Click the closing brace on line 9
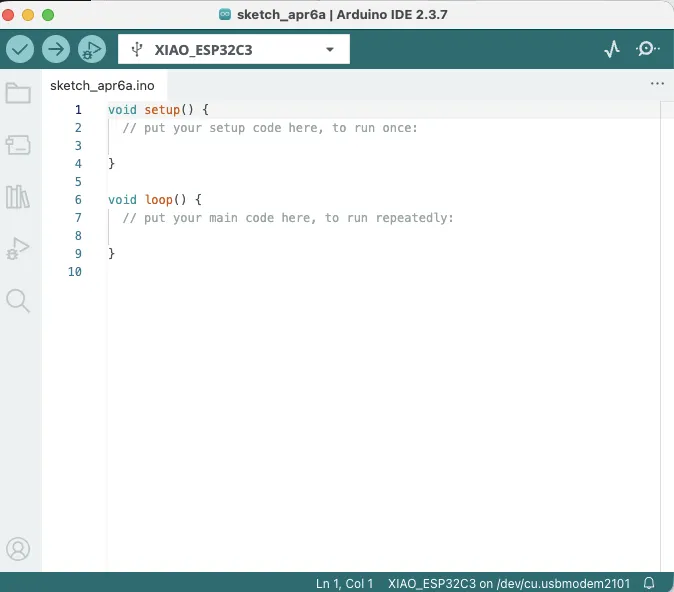 (x=111, y=254)
